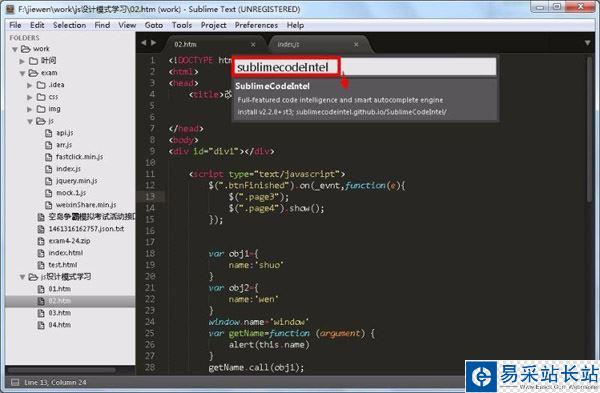Click line number 13 in the gutter
Image resolution: width=600 pixels, height=393 pixels.
point(150,196)
